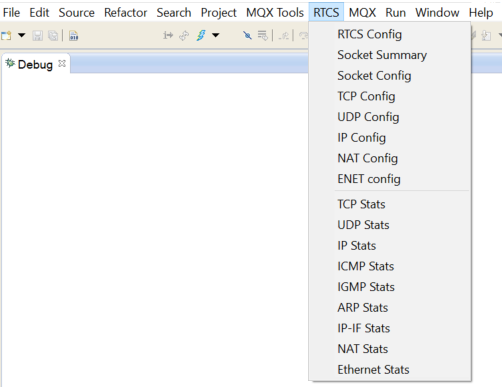Close the open RTCS menu

tap(326, 13)
